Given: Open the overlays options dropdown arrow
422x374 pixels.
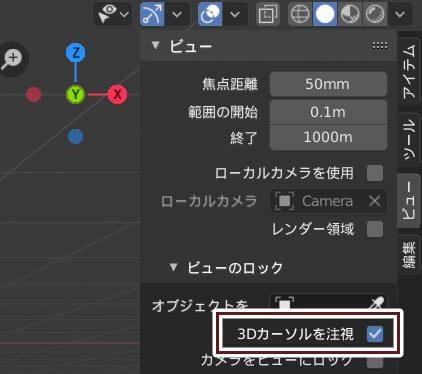Looking at the screenshot, I should 235,14.
